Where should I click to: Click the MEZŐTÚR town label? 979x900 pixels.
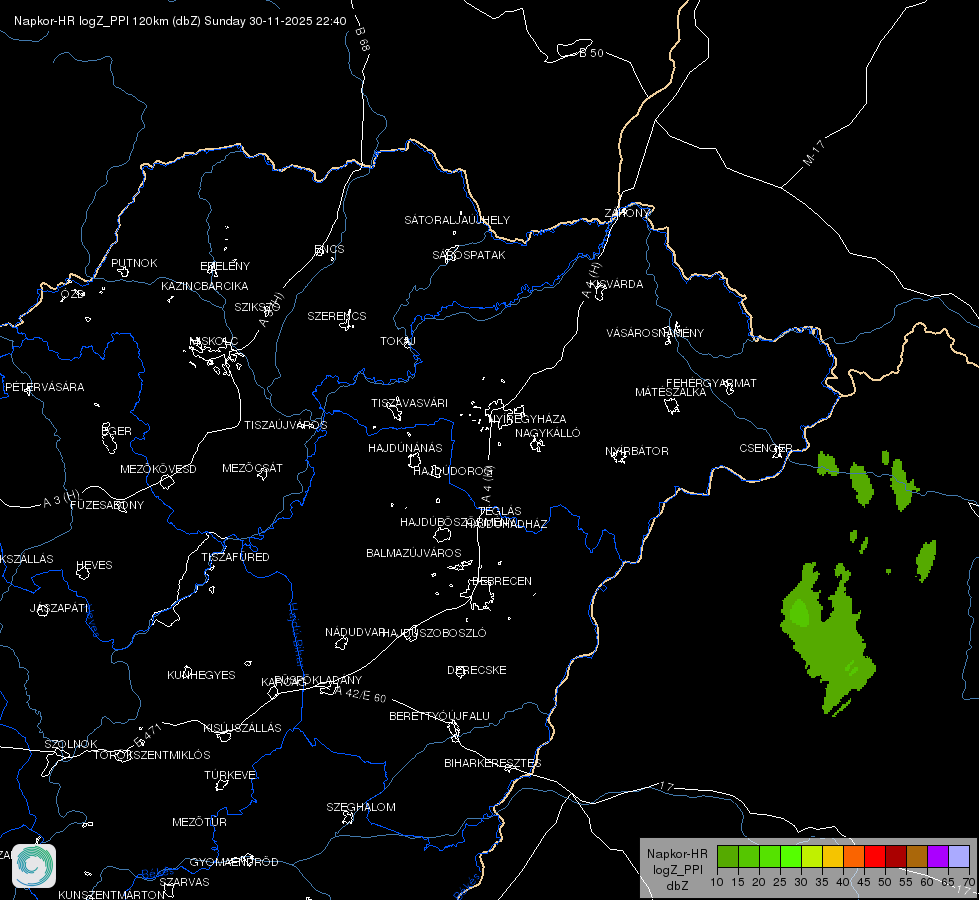[199, 822]
